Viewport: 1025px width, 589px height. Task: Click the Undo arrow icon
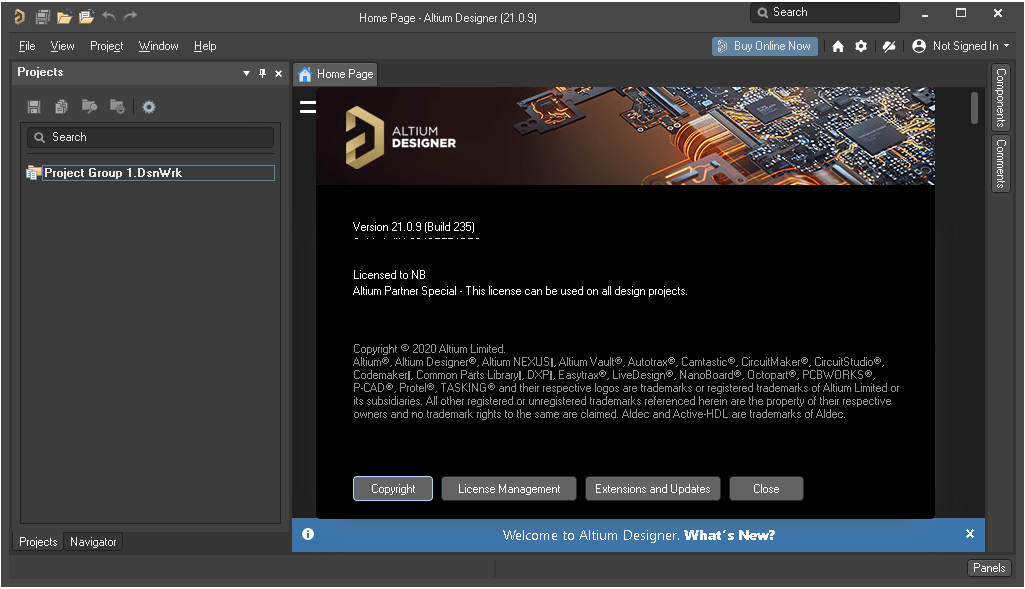click(109, 16)
